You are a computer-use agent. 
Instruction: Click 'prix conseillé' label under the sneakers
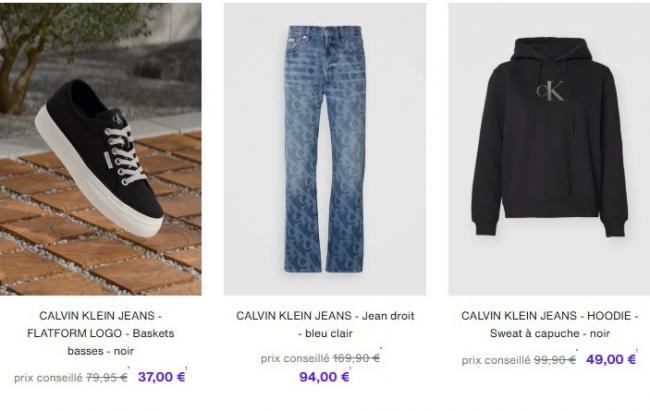[x=48, y=378]
